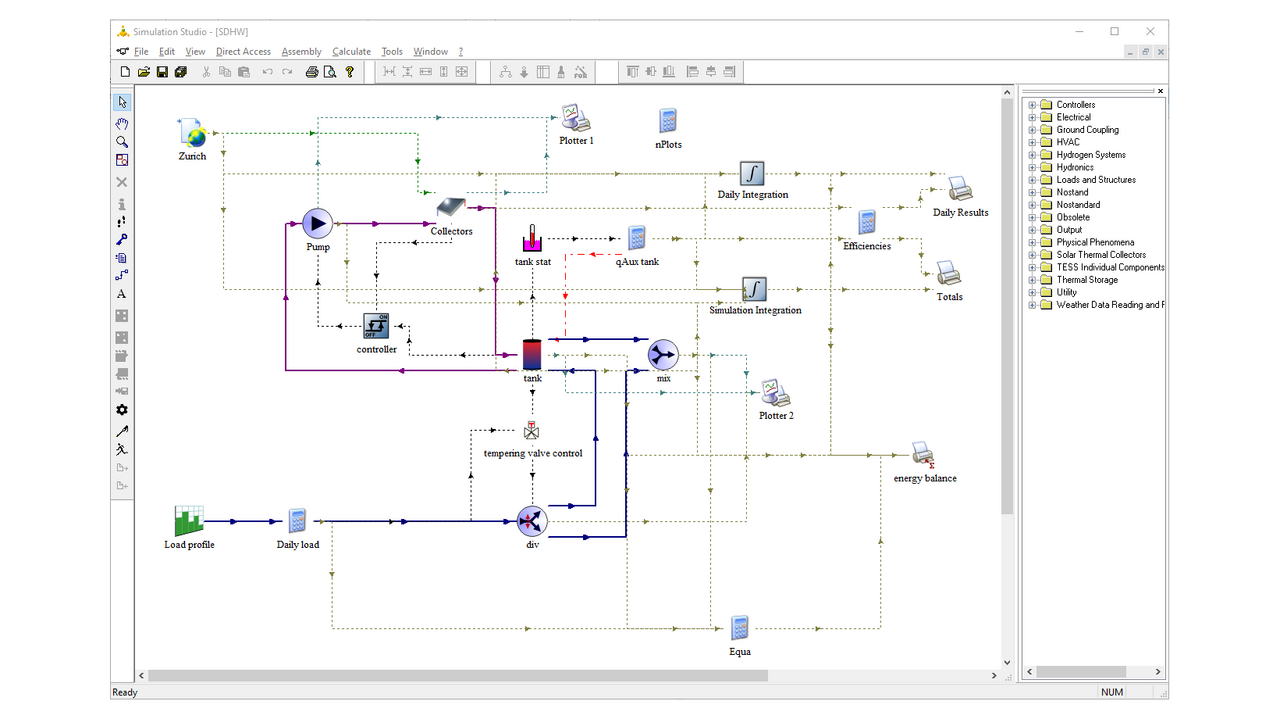The height and width of the screenshot is (719, 1280).
Task: Select the Daily load calculator icon
Action: pos(297,521)
